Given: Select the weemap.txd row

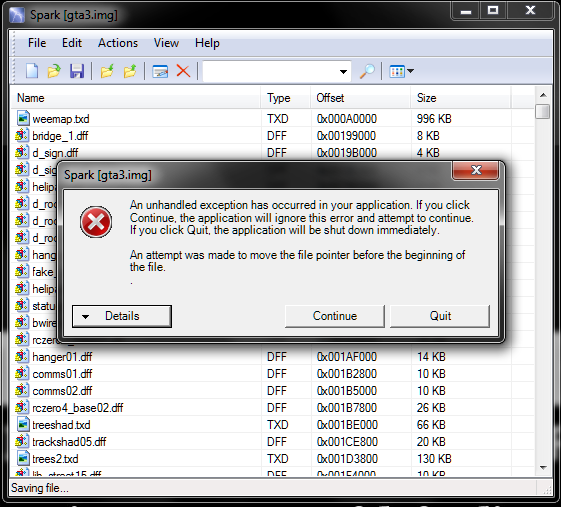Looking at the screenshot, I should (x=273, y=118).
